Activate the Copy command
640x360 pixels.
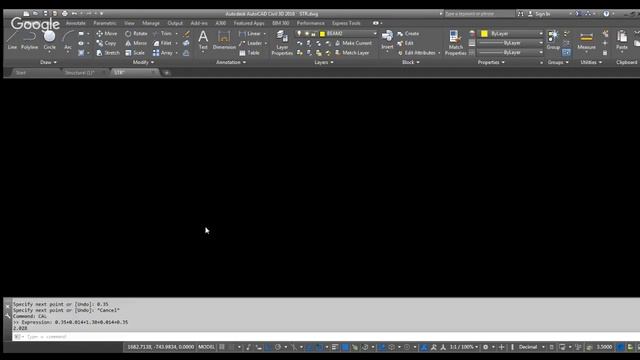click(x=107, y=43)
